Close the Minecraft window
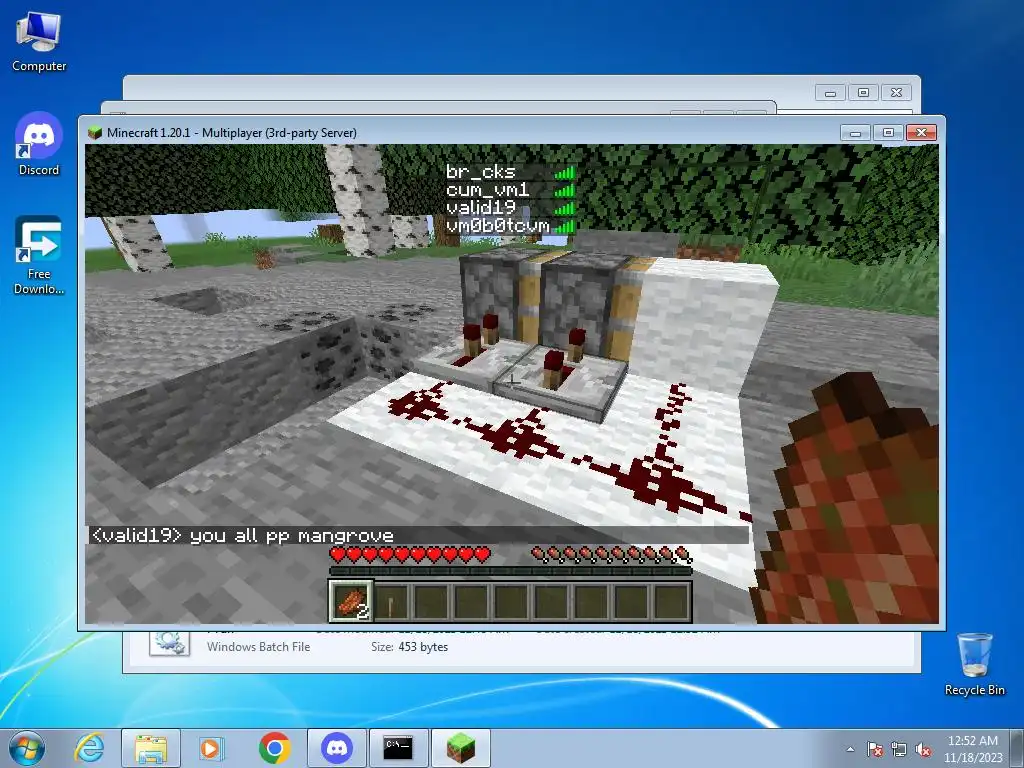1024x768 pixels. click(x=922, y=133)
